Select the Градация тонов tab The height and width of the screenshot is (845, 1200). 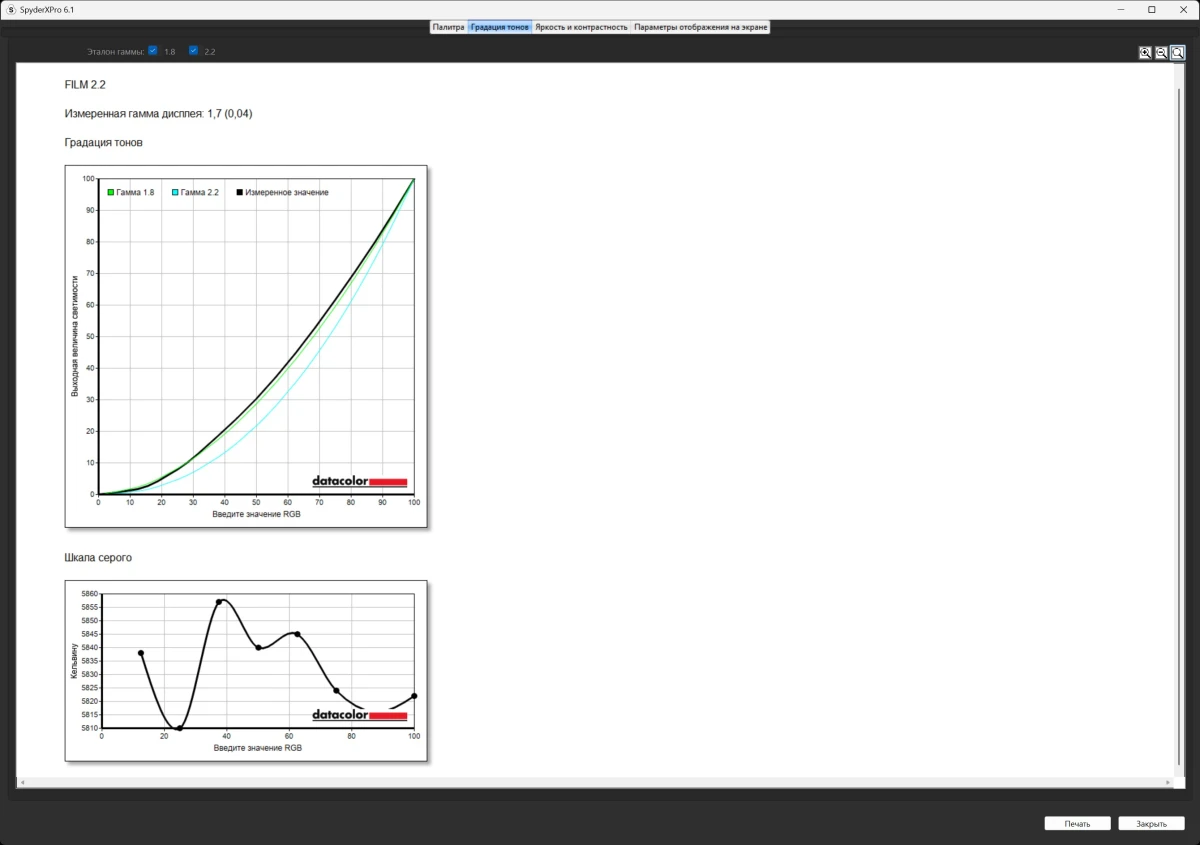(x=500, y=27)
